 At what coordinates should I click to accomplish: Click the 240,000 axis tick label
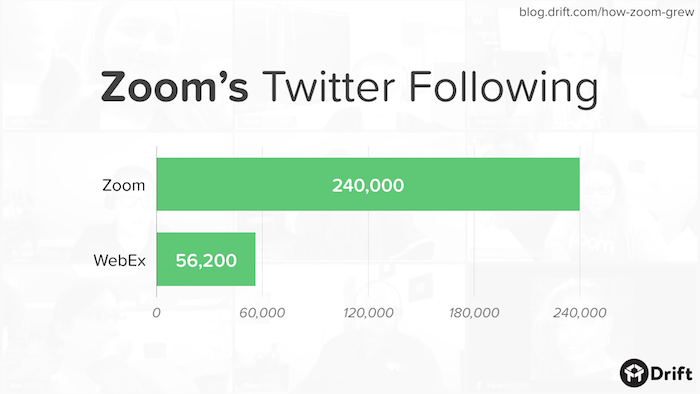tap(579, 313)
